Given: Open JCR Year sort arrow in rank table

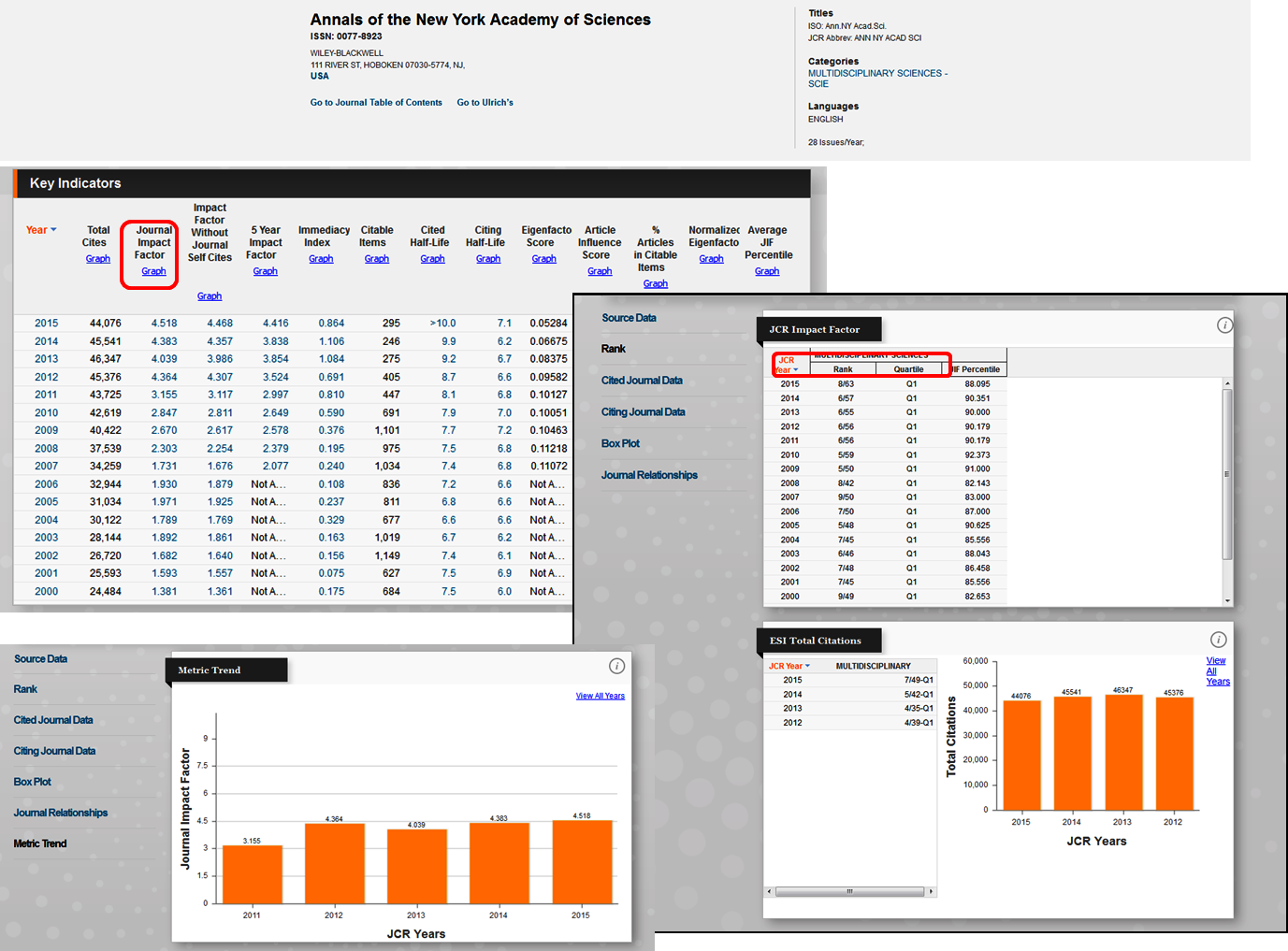Looking at the screenshot, I should (x=795, y=370).
